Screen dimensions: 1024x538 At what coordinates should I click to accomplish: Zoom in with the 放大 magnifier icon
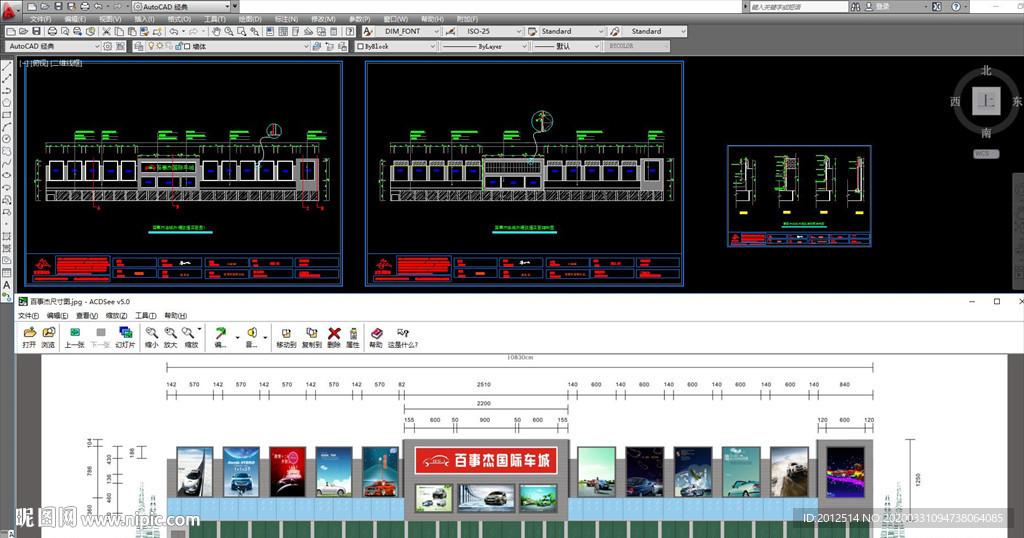[170, 333]
